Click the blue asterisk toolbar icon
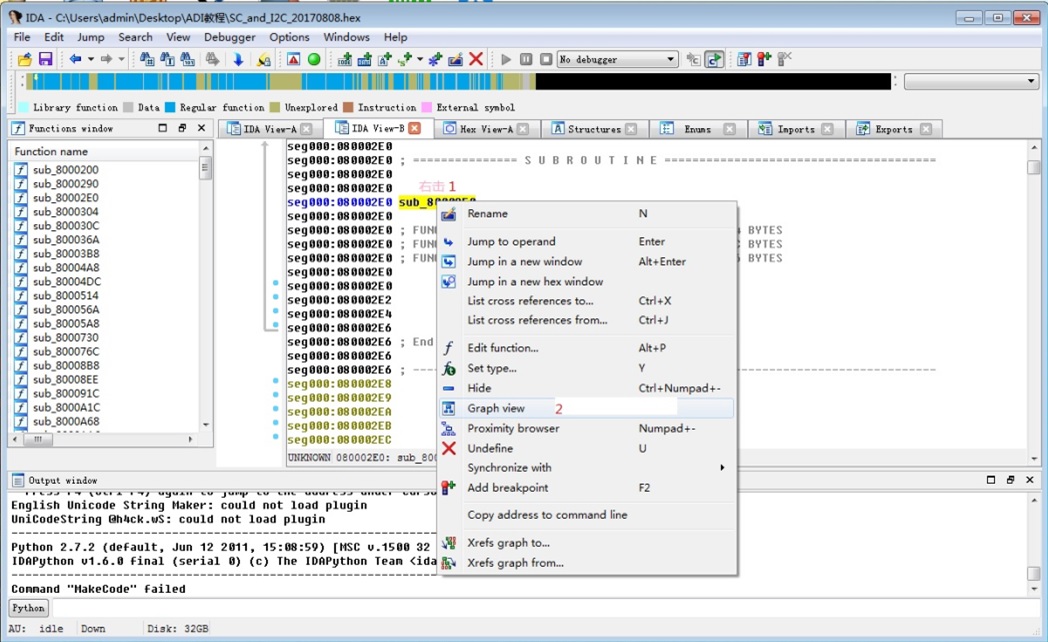The height and width of the screenshot is (642, 1048). [434, 59]
